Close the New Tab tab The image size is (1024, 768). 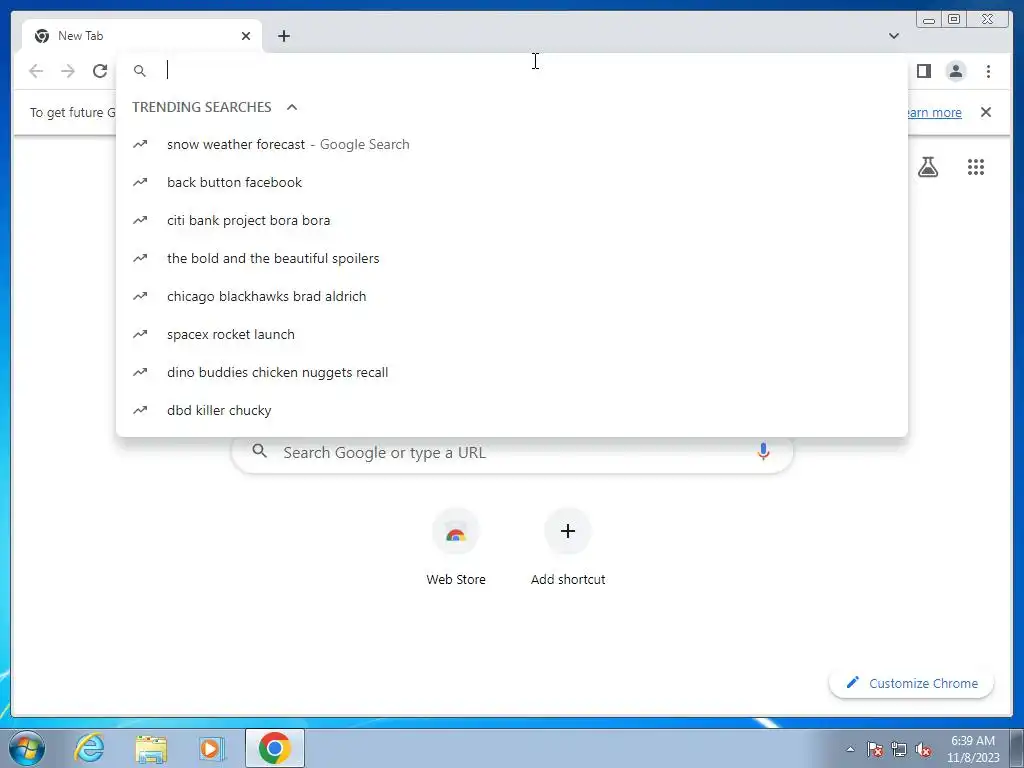[246, 36]
